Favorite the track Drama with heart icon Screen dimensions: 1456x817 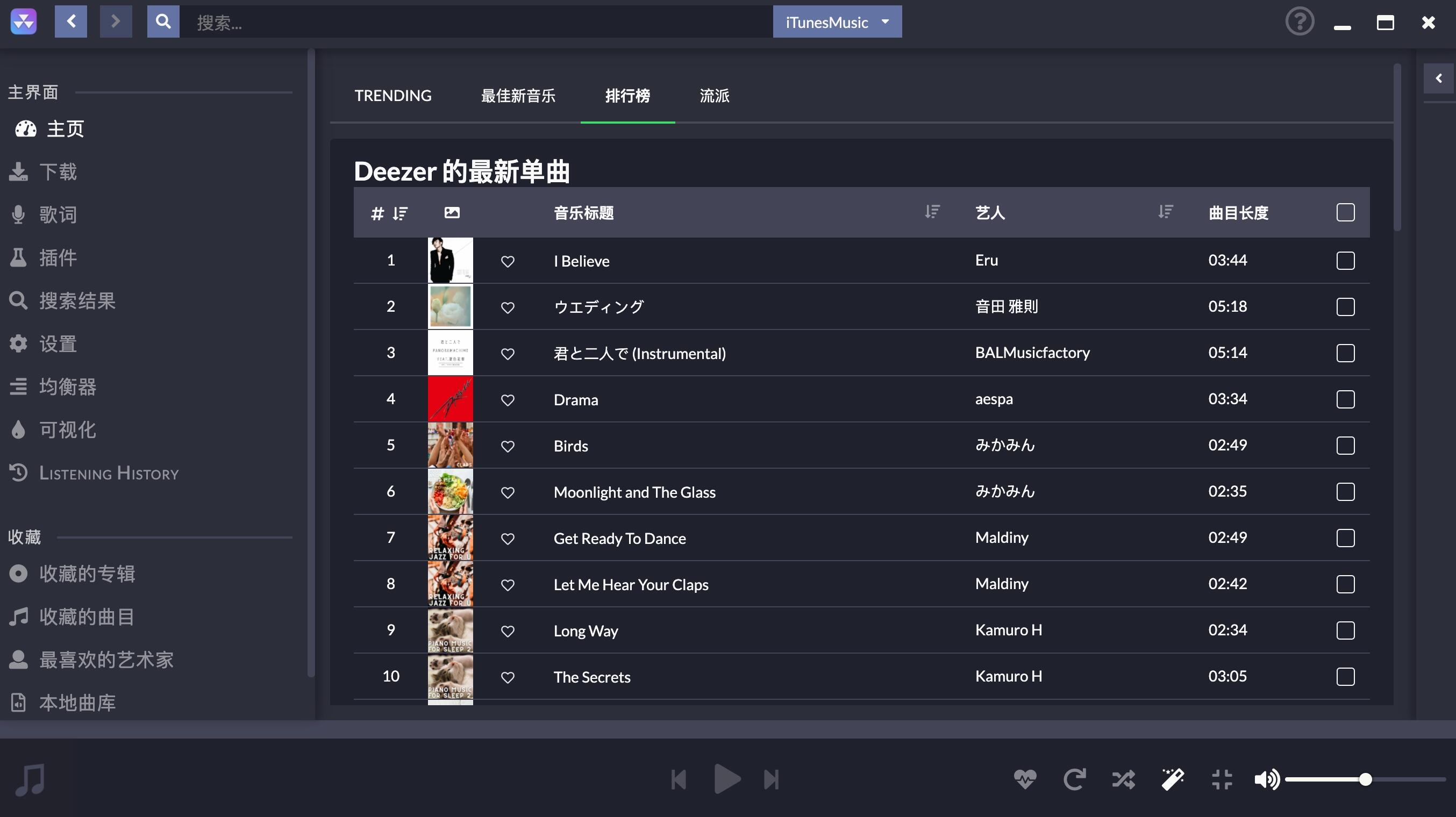(x=508, y=400)
